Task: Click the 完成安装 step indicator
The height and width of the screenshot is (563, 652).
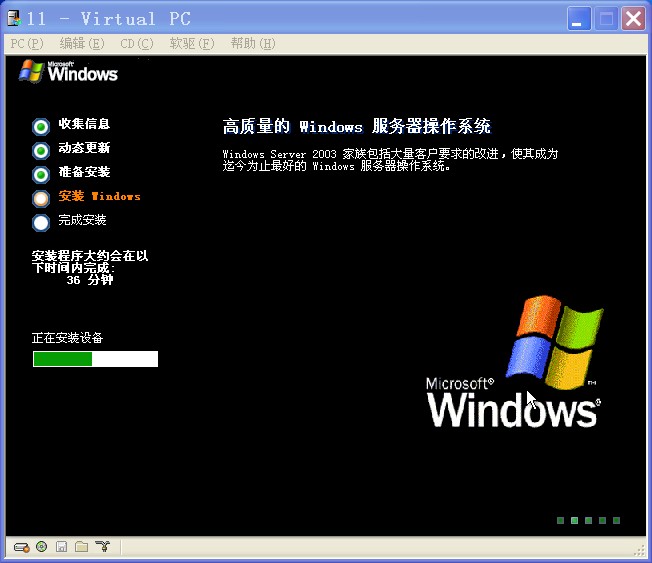Action: click(x=41, y=222)
